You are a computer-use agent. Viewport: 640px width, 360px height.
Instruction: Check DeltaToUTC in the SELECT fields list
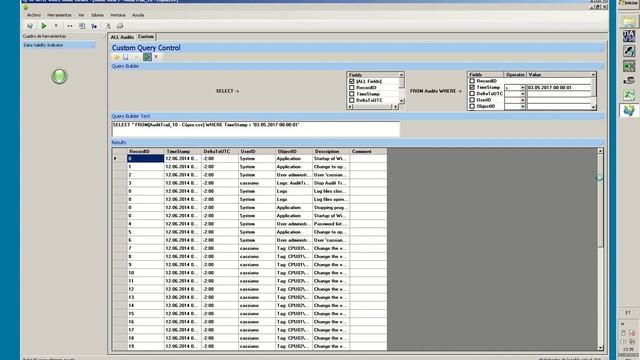352,100
